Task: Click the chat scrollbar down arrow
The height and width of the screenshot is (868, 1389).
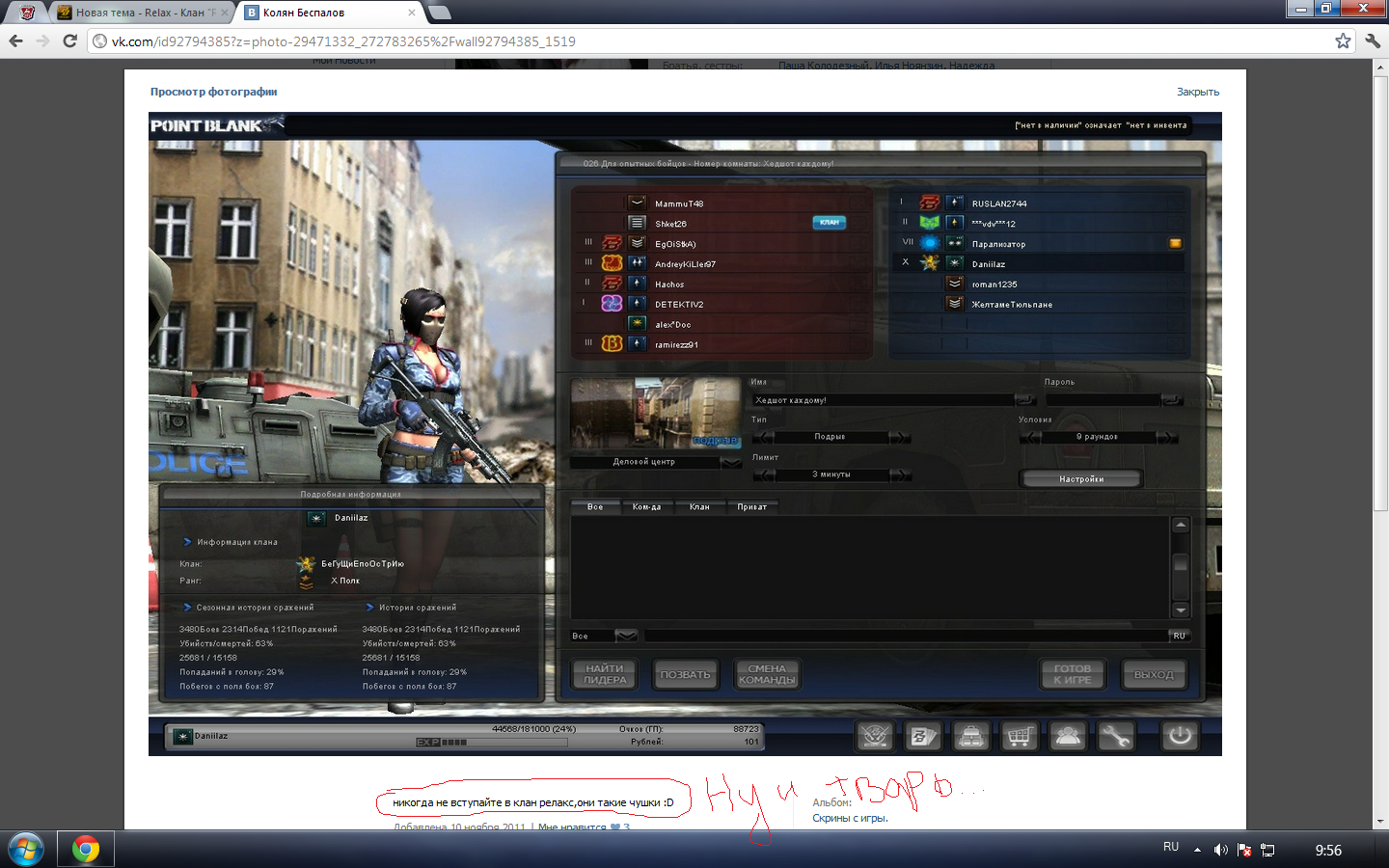Action: [1181, 610]
